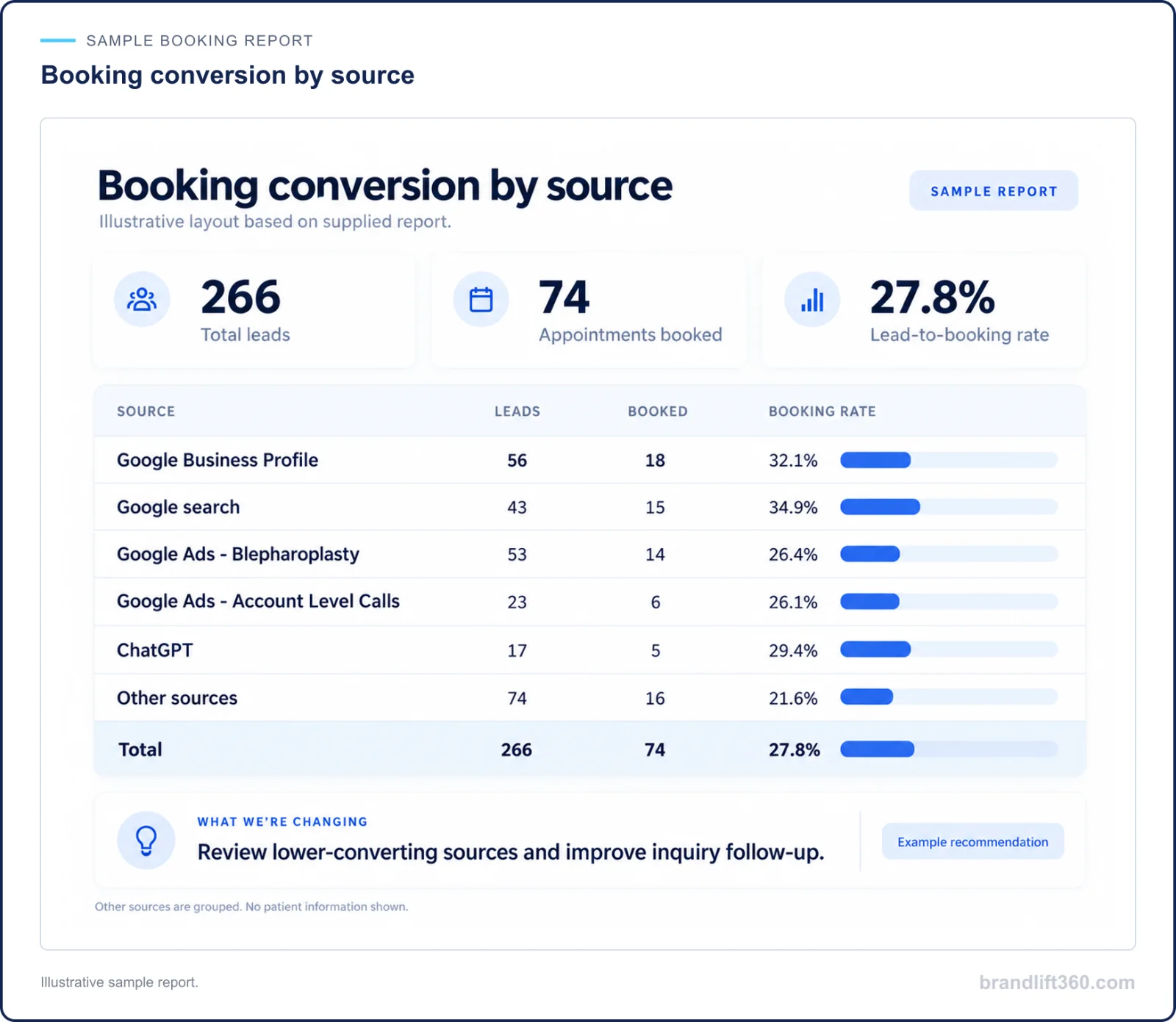1176x1022 pixels.
Task: Click the Example recommendation button
Action: (x=973, y=842)
